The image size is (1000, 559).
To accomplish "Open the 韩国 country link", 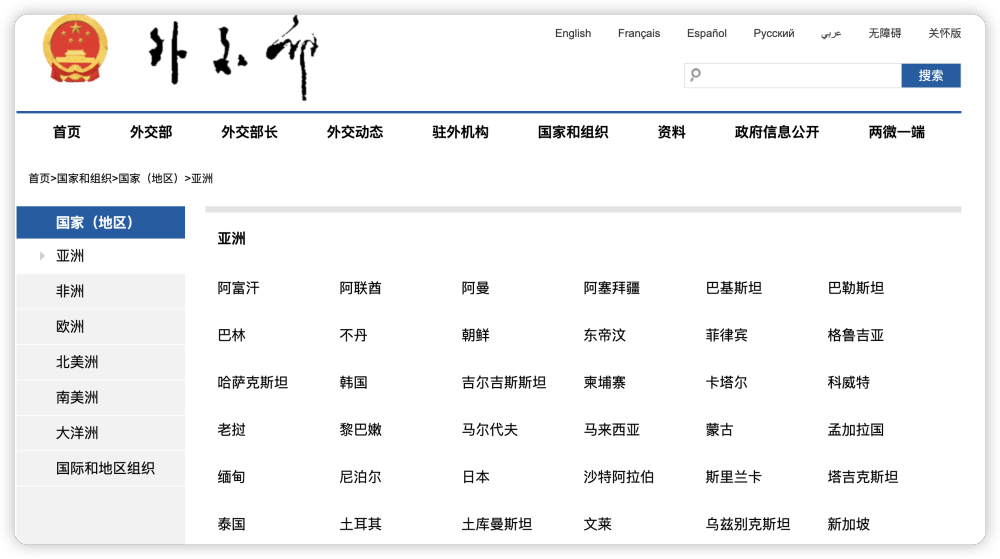I will click(x=353, y=382).
